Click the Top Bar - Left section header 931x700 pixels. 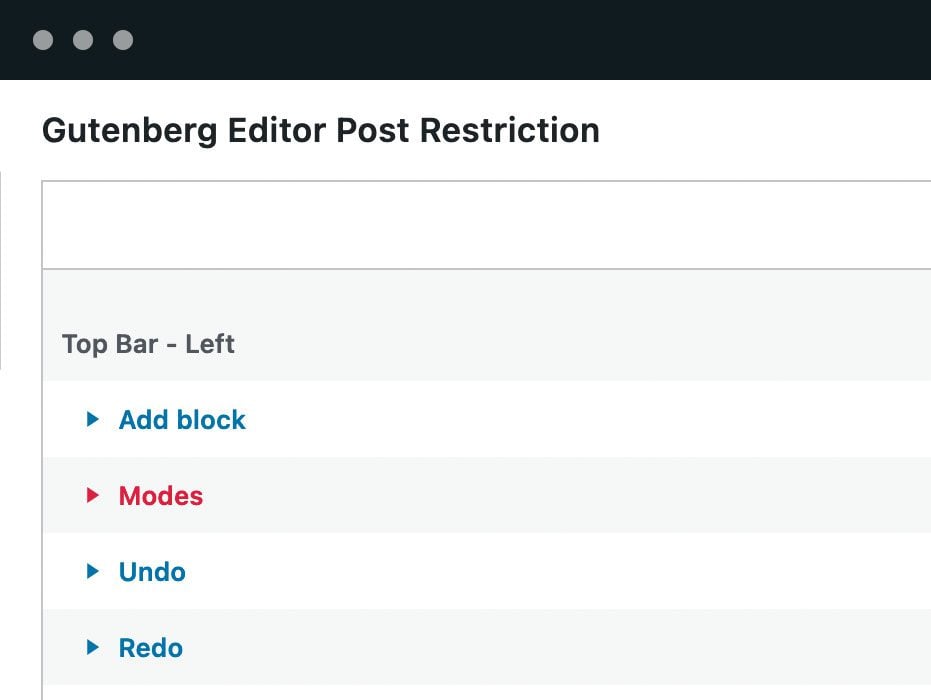tap(148, 344)
